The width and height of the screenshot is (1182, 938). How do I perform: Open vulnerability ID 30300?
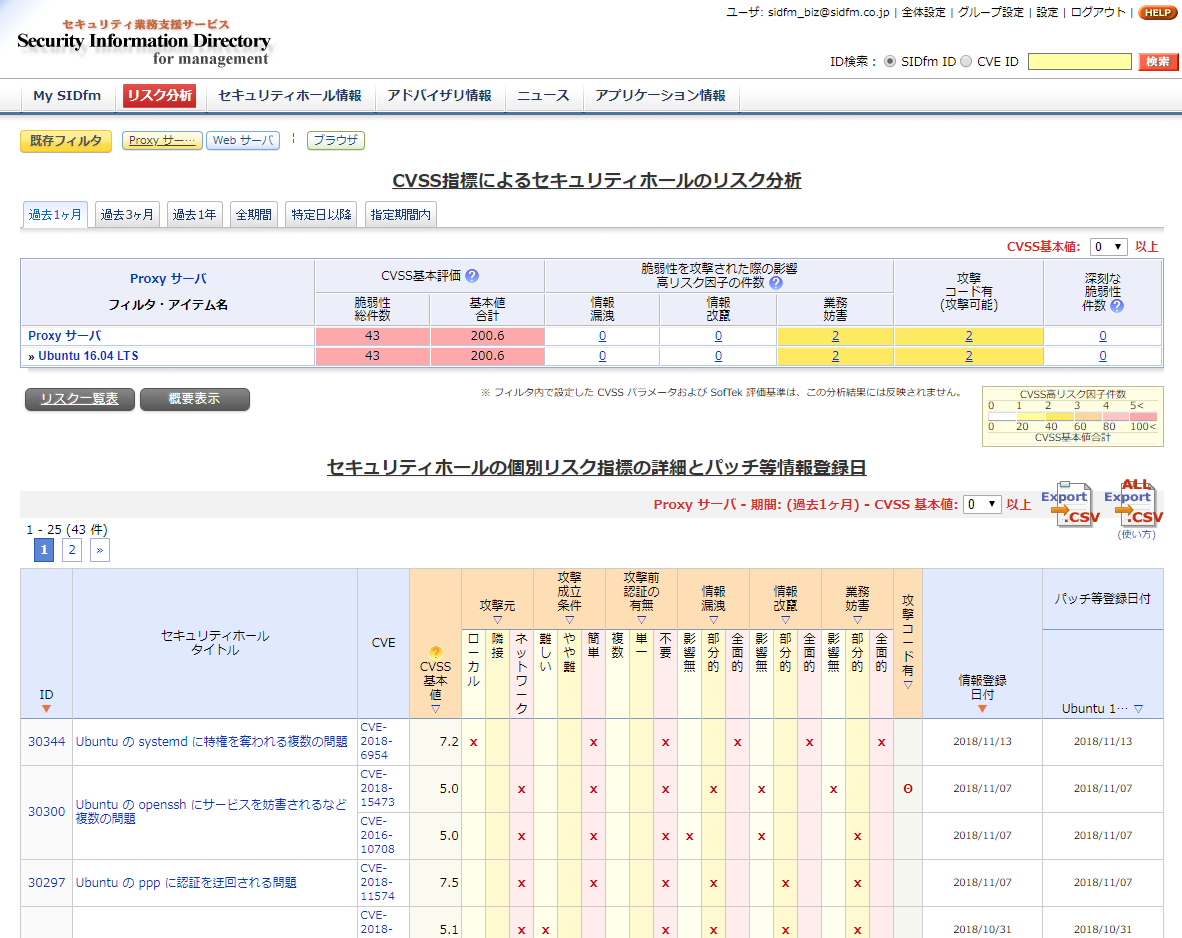47,812
